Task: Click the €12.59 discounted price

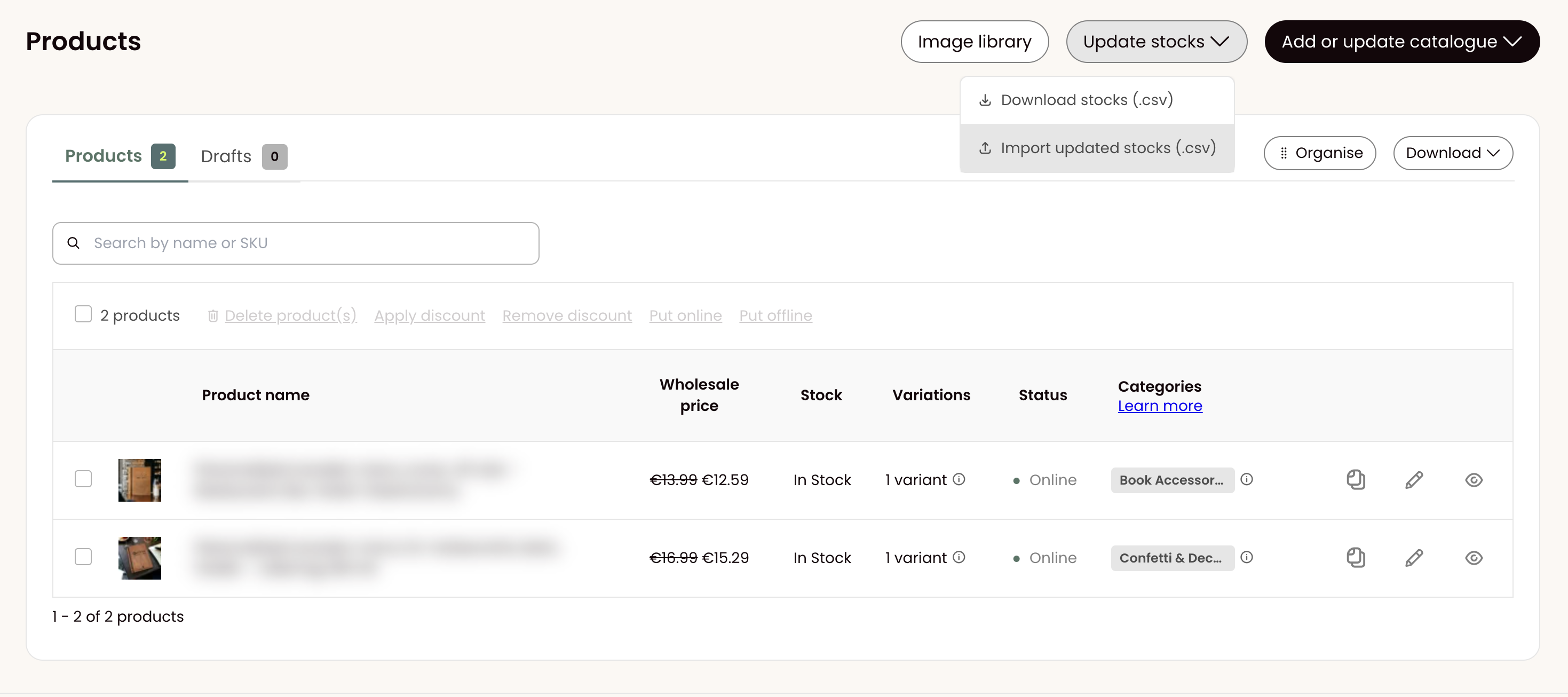Action: tap(725, 480)
